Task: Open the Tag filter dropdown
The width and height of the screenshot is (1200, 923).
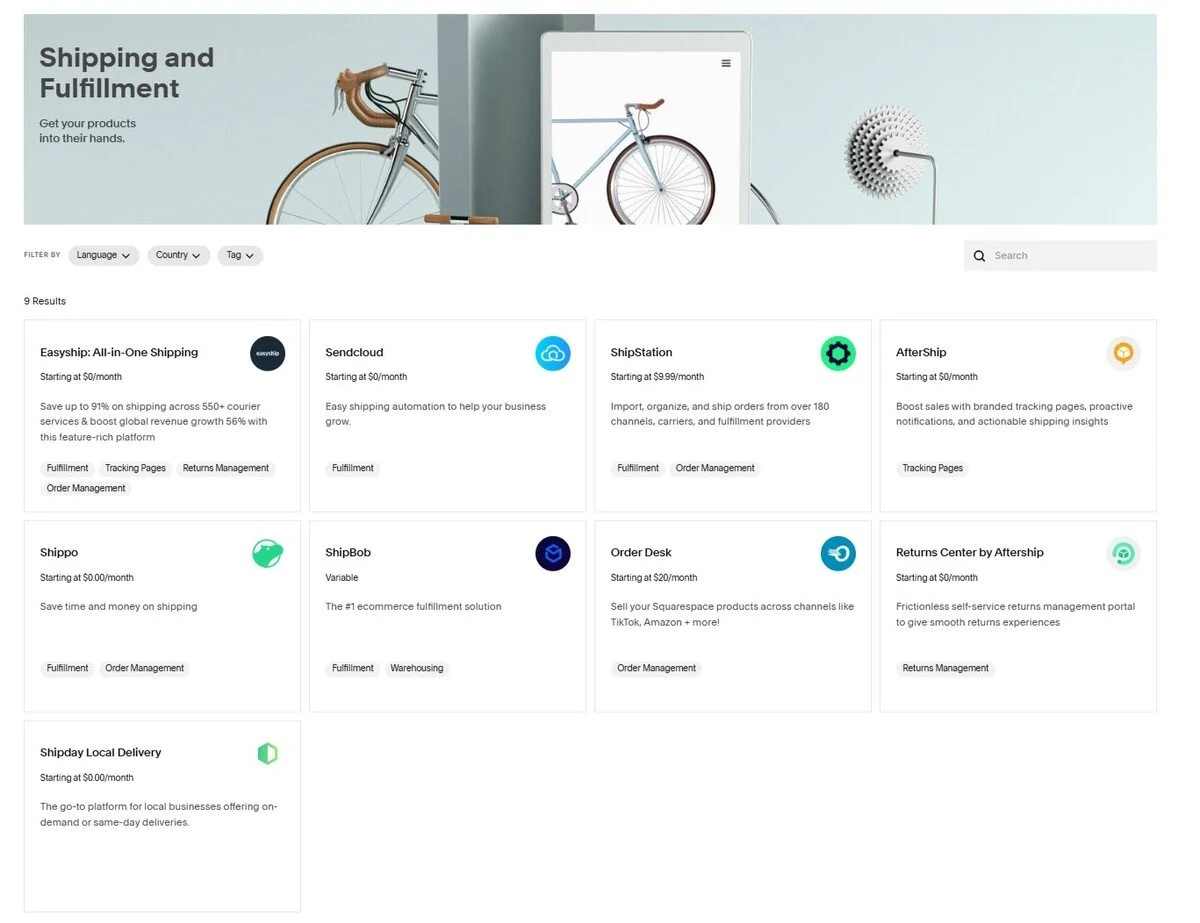Action: click(240, 255)
